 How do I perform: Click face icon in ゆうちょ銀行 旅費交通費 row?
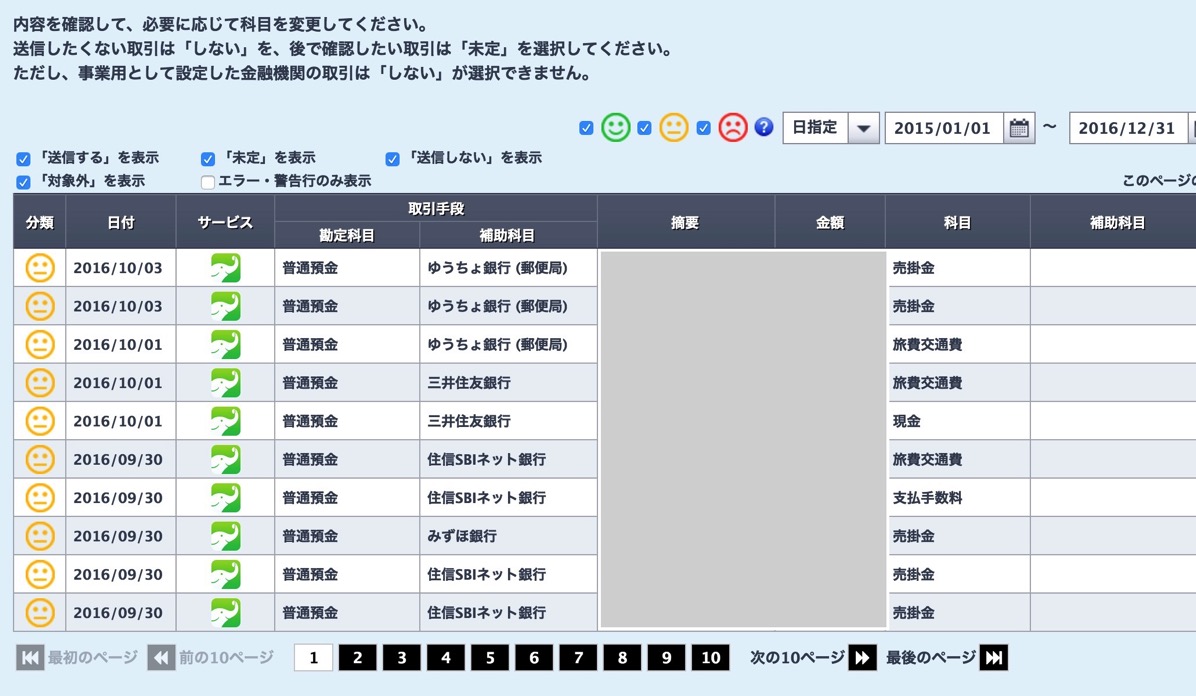40,344
